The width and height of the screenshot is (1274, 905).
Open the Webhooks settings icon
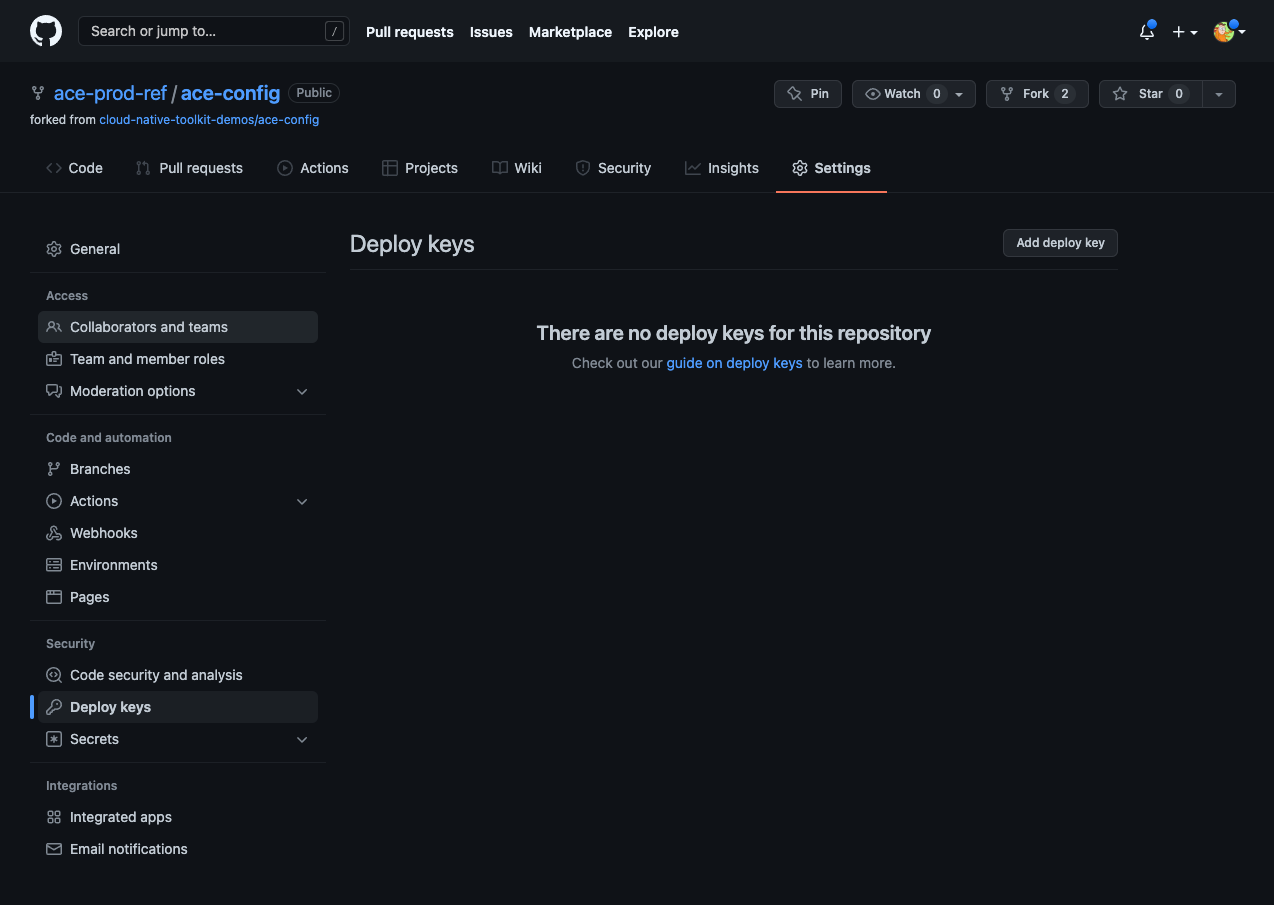pyautogui.click(x=54, y=533)
